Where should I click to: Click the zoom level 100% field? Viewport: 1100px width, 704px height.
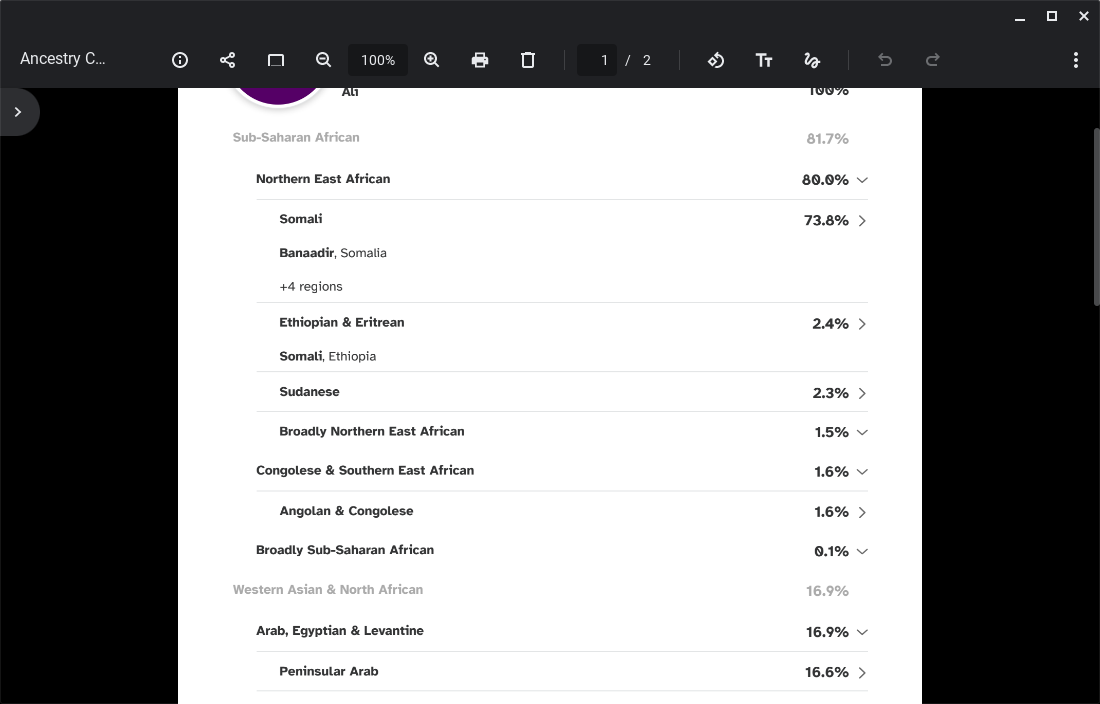pos(378,60)
